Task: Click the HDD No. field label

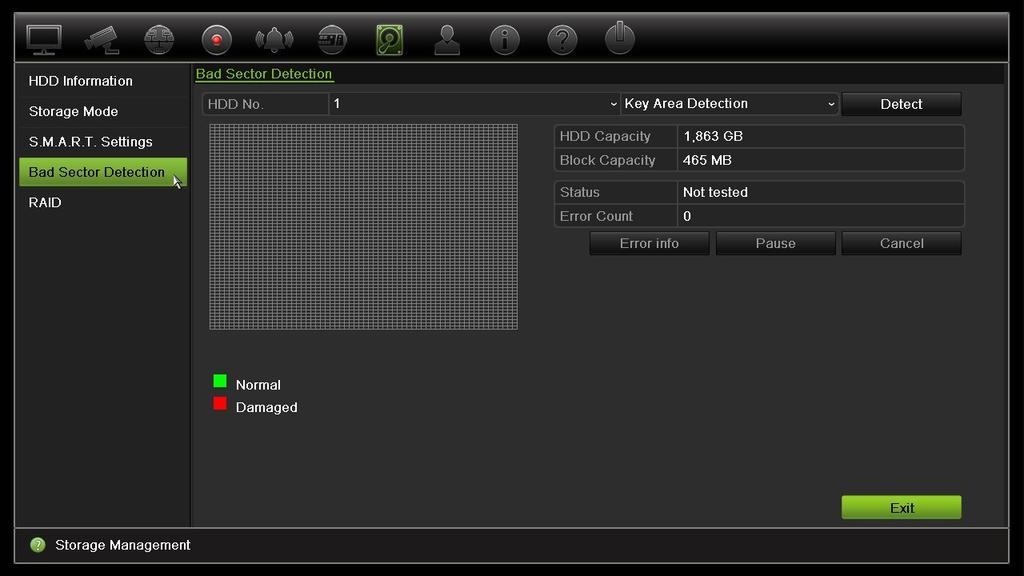Action: tap(236, 104)
